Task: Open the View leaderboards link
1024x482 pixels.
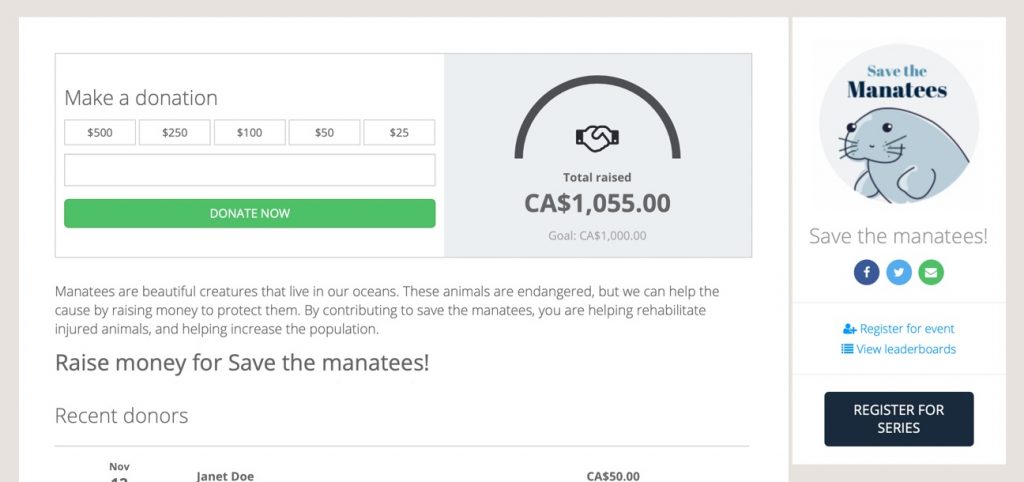Action: [905, 349]
